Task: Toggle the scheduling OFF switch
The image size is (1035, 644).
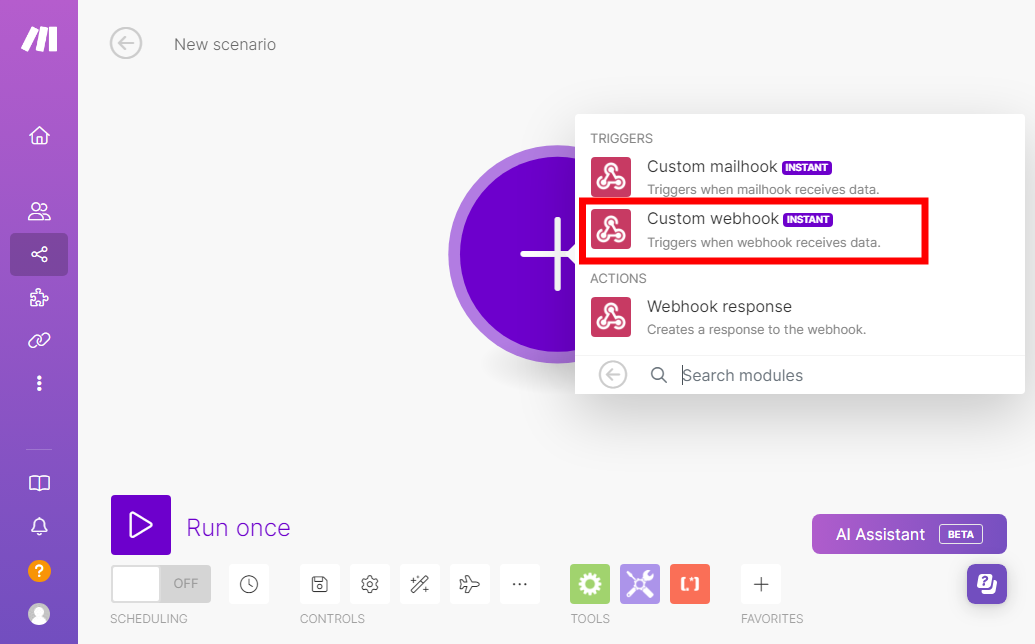Action: [x=161, y=584]
